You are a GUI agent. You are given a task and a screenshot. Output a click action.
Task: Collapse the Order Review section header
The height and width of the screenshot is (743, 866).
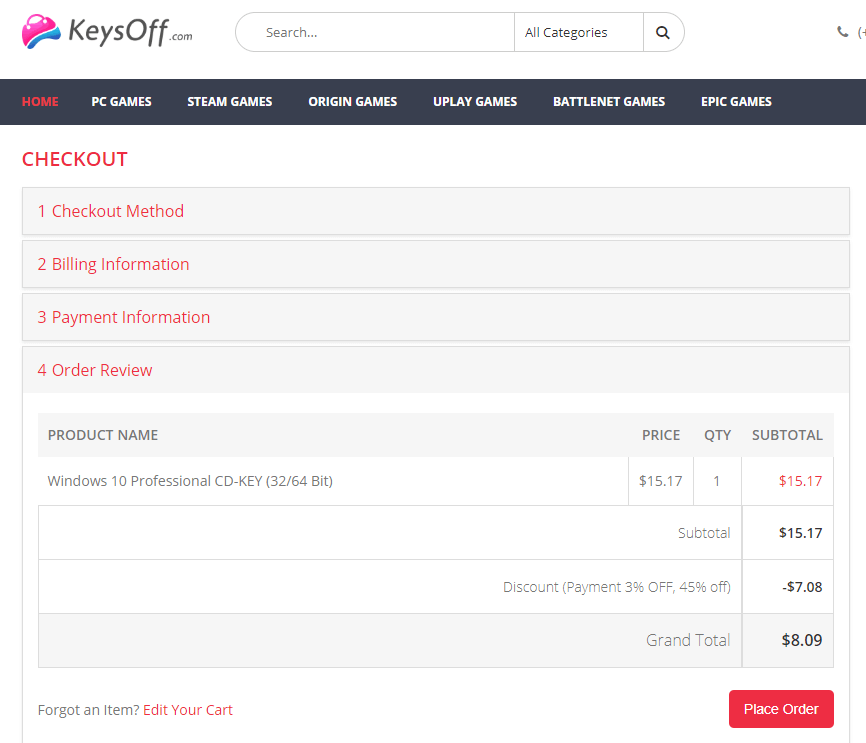click(x=95, y=370)
